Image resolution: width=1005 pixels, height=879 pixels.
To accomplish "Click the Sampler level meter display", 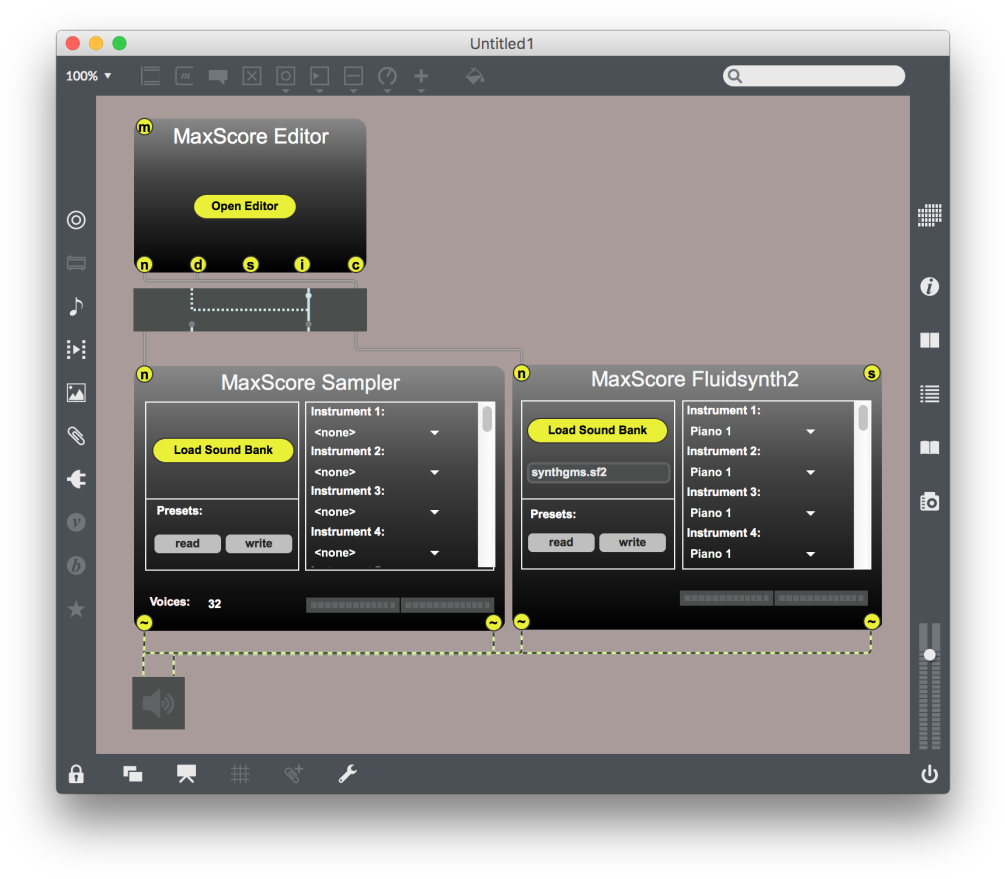I will pyautogui.click(x=400, y=605).
